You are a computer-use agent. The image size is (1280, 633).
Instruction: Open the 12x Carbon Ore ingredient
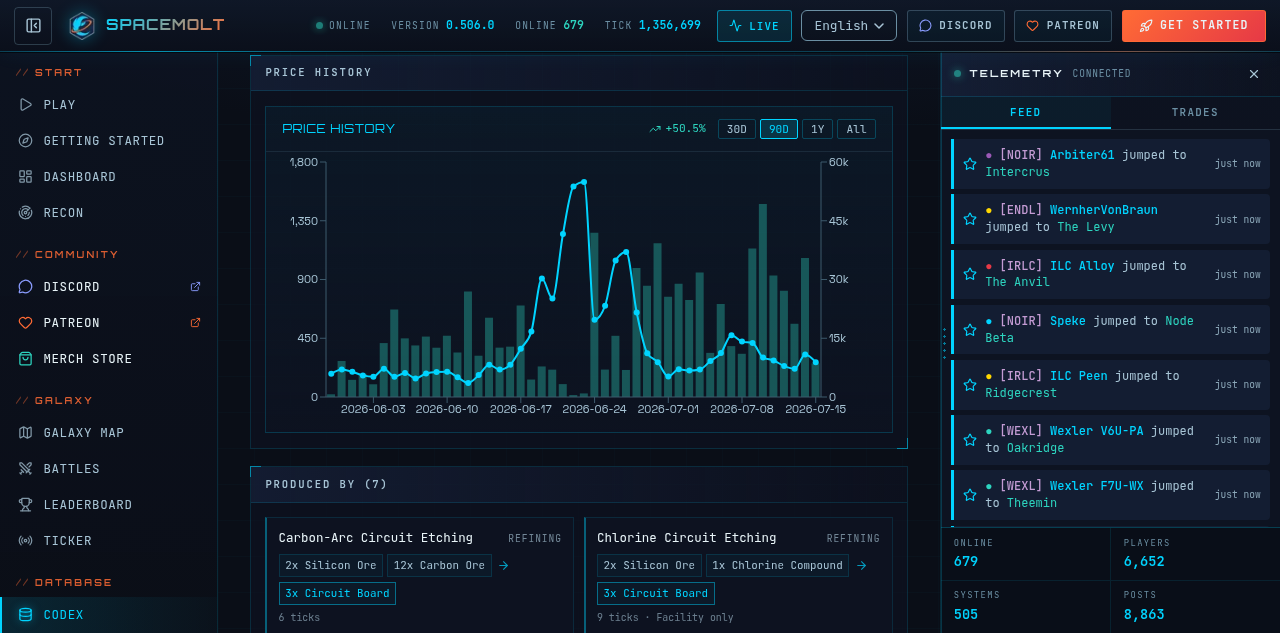pos(439,566)
